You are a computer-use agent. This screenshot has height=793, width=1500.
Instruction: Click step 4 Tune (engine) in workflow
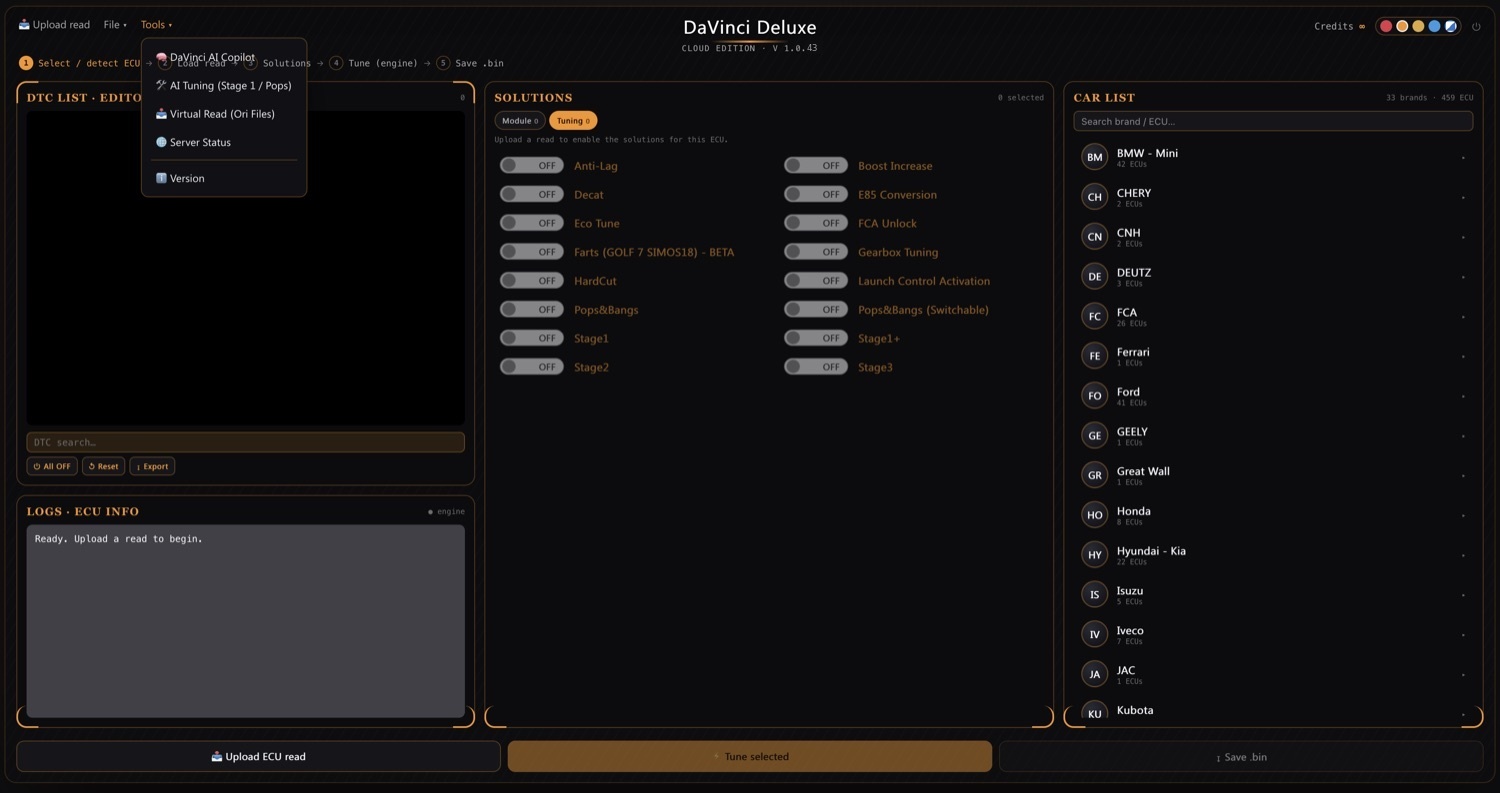coord(374,63)
